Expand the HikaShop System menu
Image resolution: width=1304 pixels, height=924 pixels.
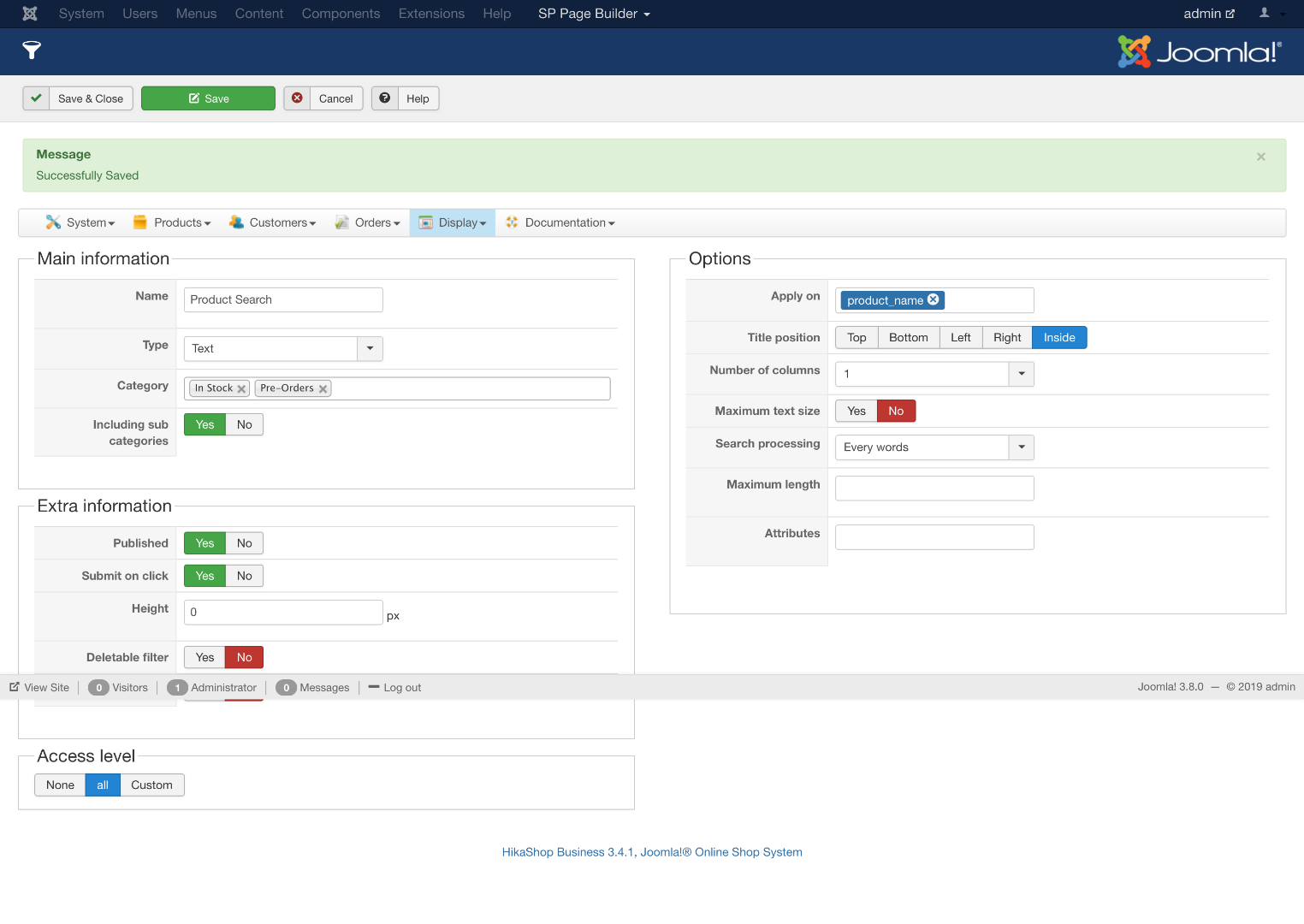point(80,222)
